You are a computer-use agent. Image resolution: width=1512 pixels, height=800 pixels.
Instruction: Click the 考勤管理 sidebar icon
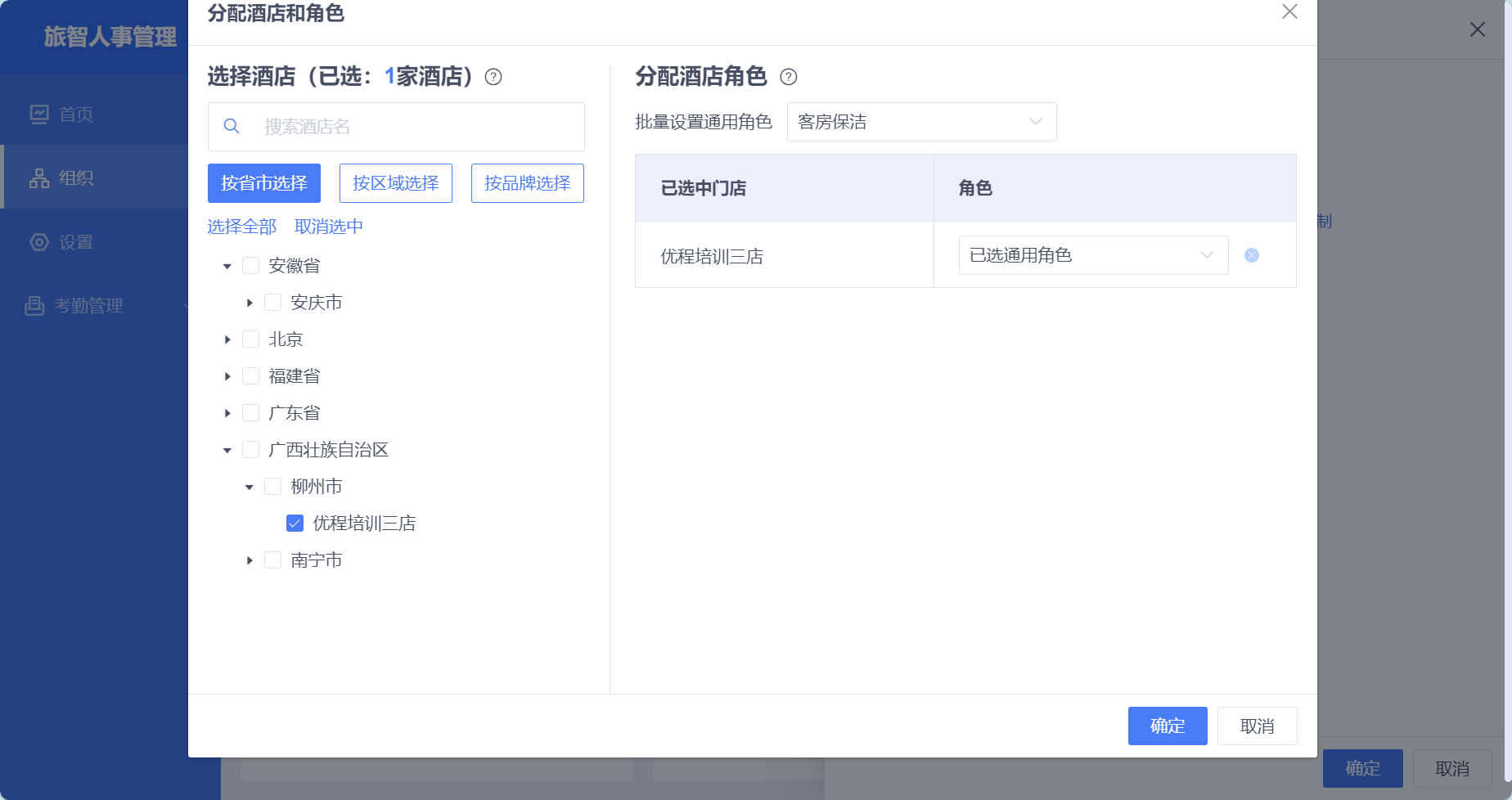click(34, 305)
